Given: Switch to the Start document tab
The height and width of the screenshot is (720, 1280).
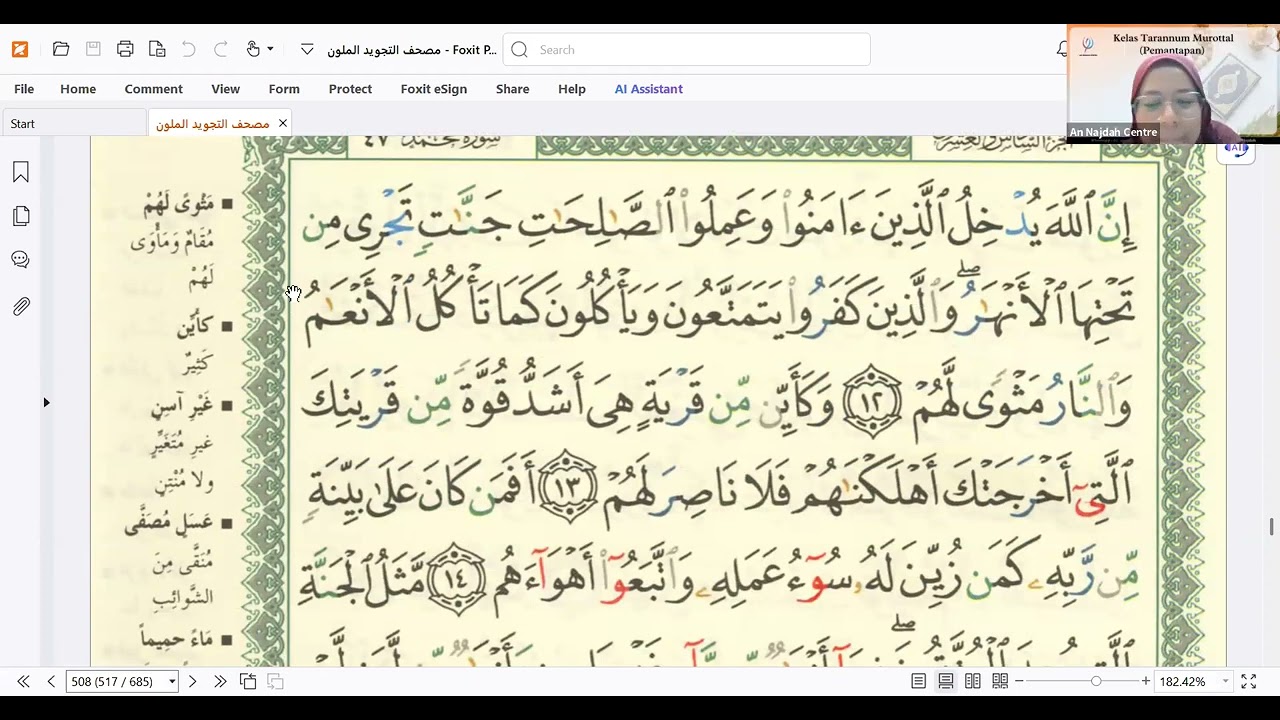Looking at the screenshot, I should (72, 123).
